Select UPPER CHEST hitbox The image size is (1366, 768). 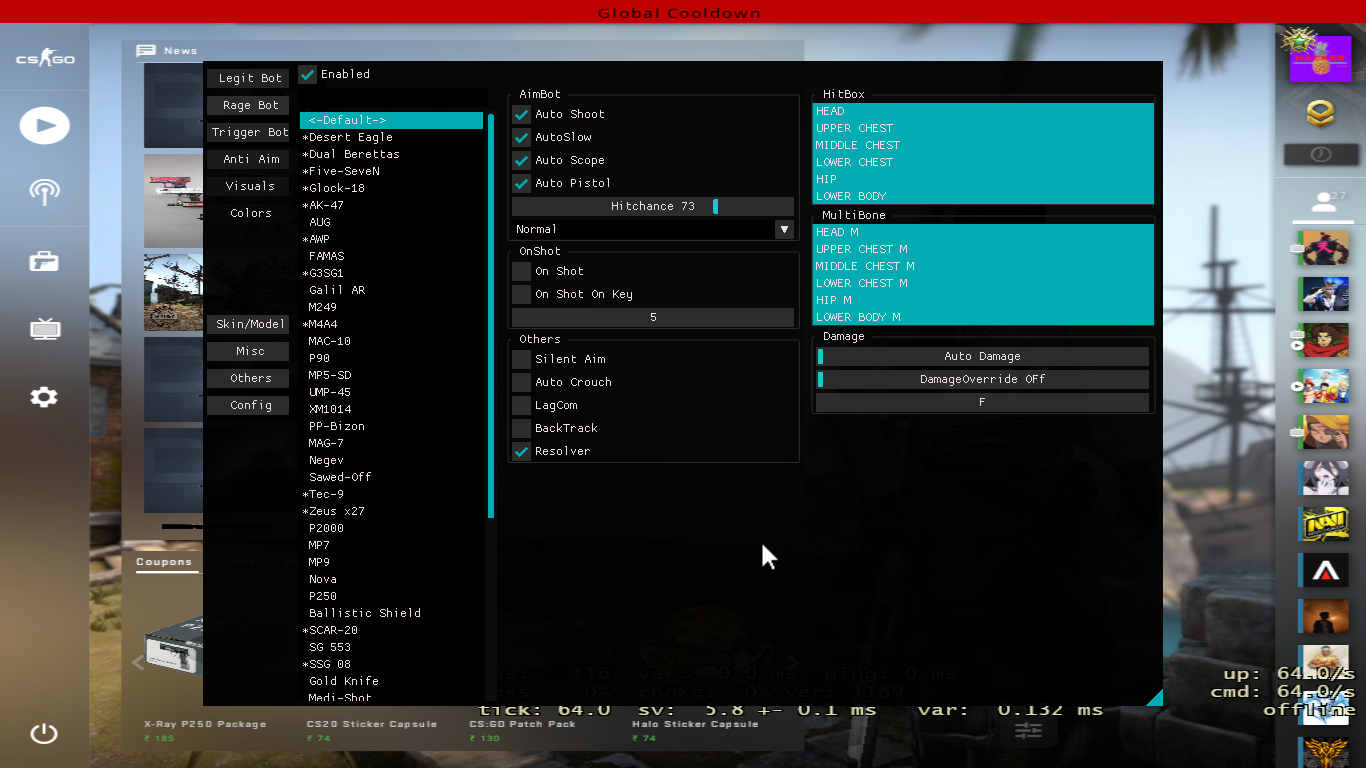pos(983,128)
